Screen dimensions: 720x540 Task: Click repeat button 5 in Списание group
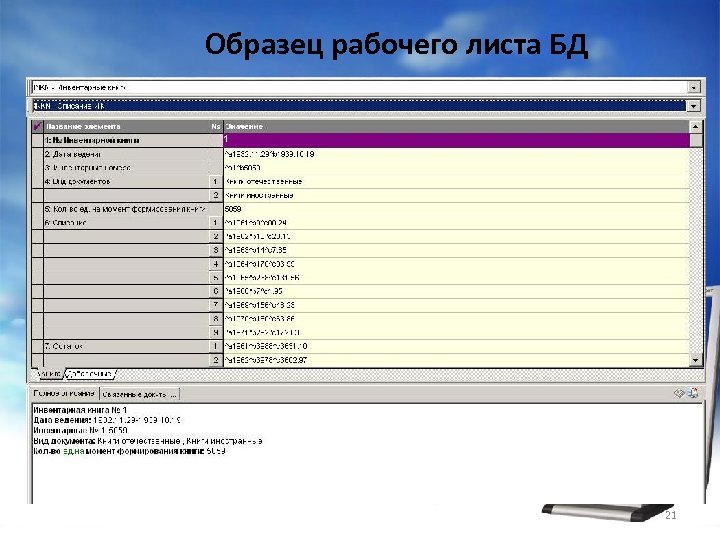click(215, 278)
